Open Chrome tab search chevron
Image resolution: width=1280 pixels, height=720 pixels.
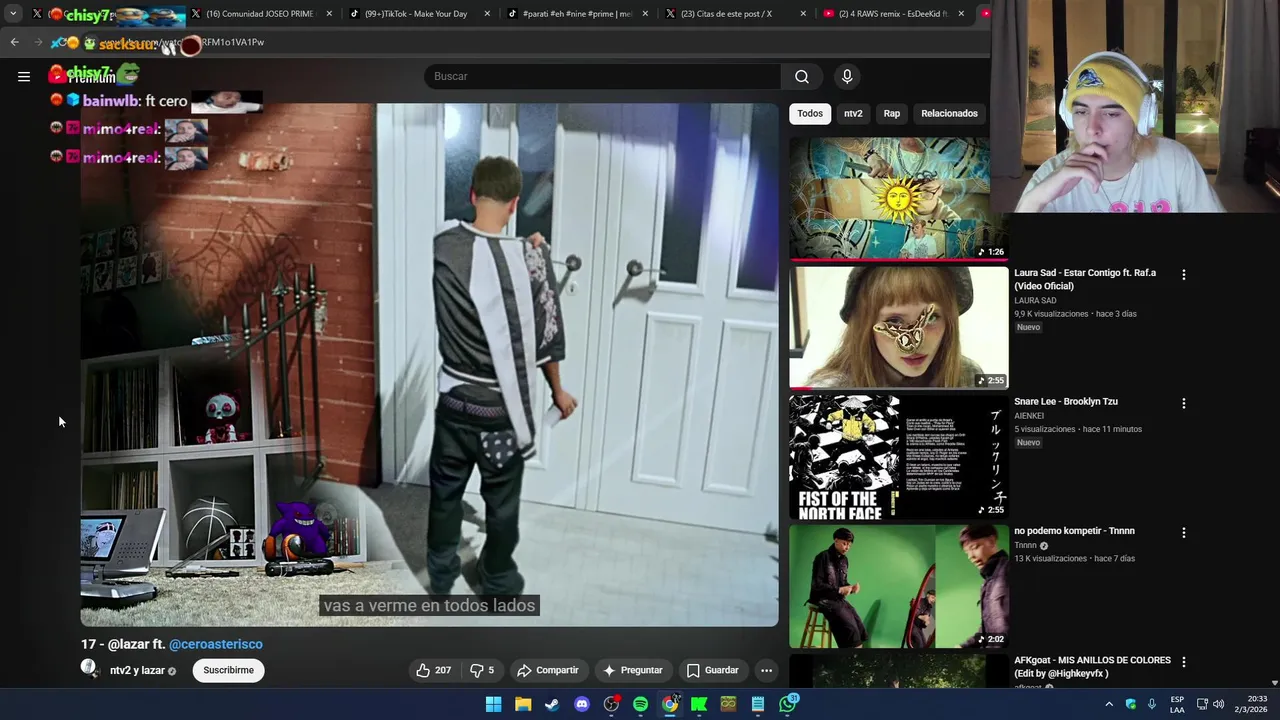[x=12, y=13]
